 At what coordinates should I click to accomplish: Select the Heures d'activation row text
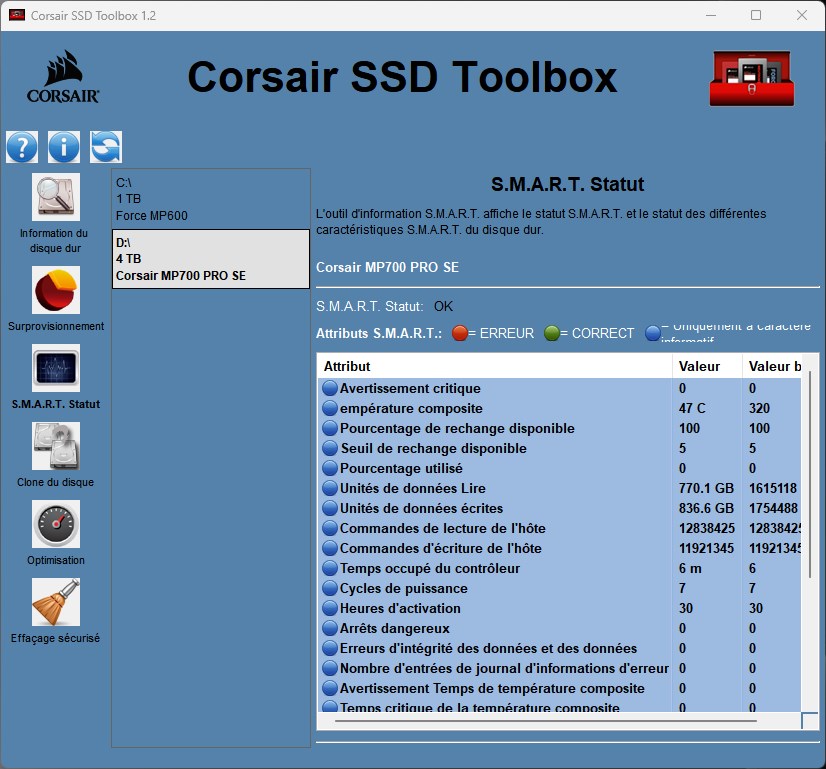(400, 608)
